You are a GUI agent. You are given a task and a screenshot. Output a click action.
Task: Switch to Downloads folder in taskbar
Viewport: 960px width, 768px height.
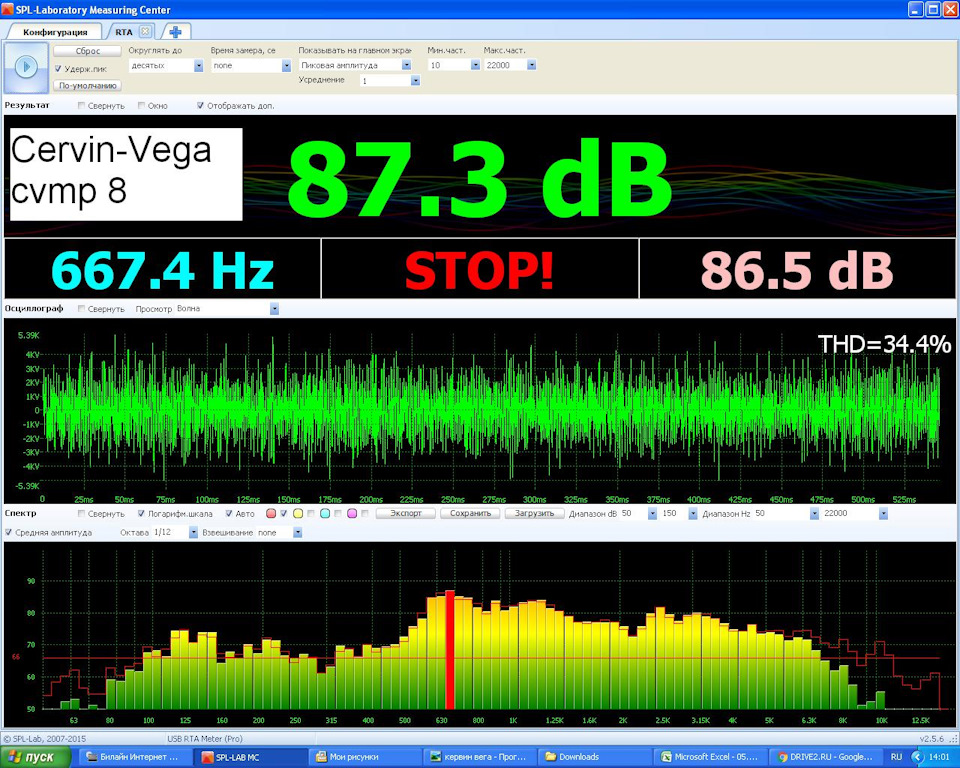point(594,757)
